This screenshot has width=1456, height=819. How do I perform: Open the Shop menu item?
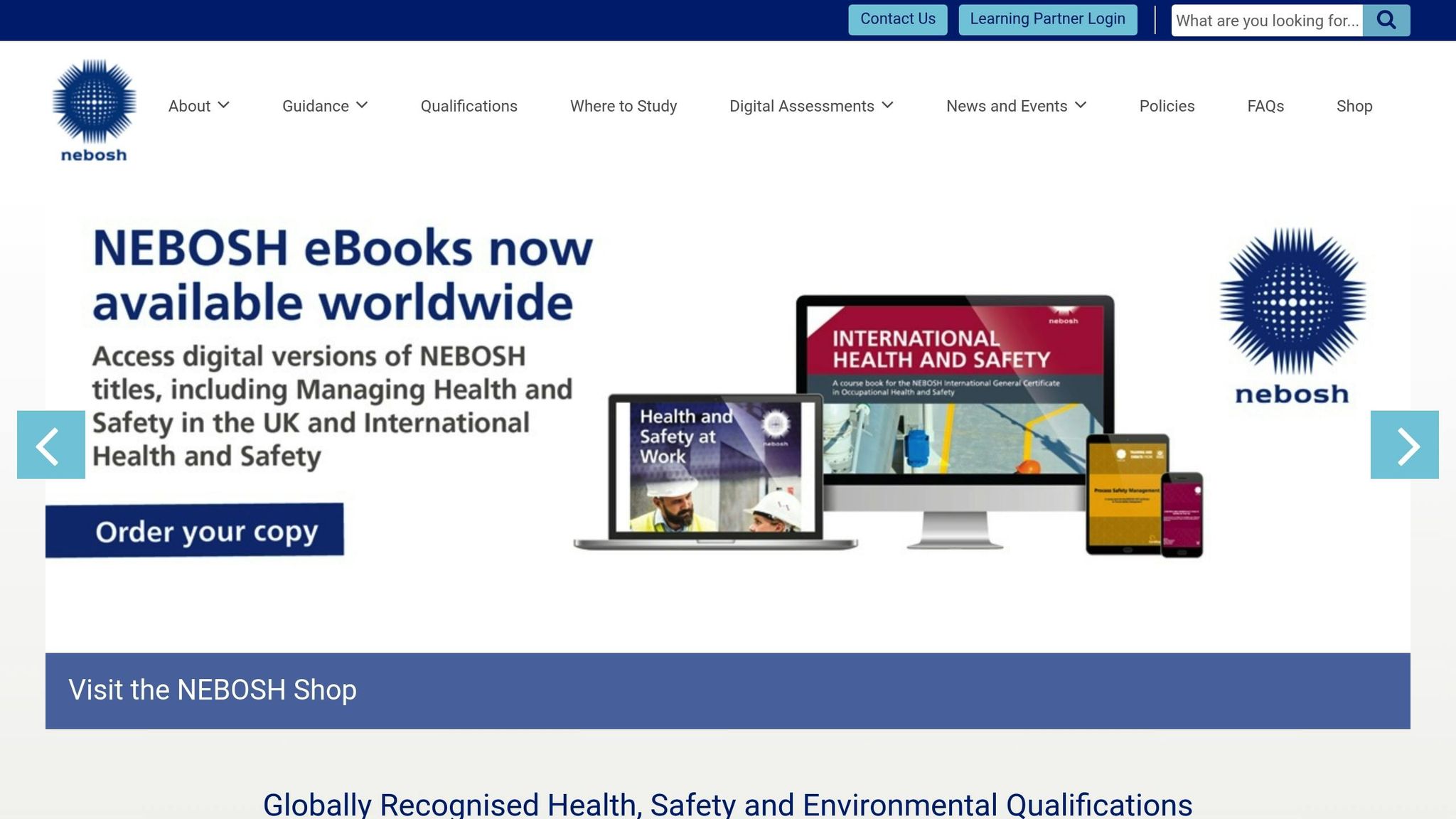(x=1354, y=106)
